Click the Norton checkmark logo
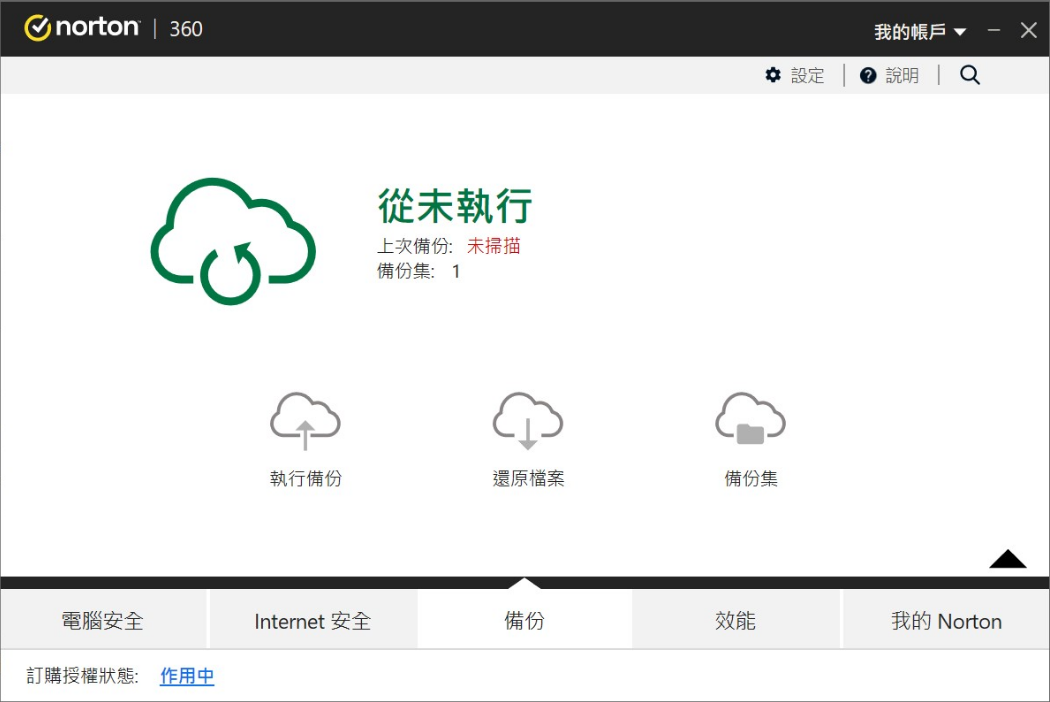This screenshot has height=702, width=1050. tap(37, 28)
